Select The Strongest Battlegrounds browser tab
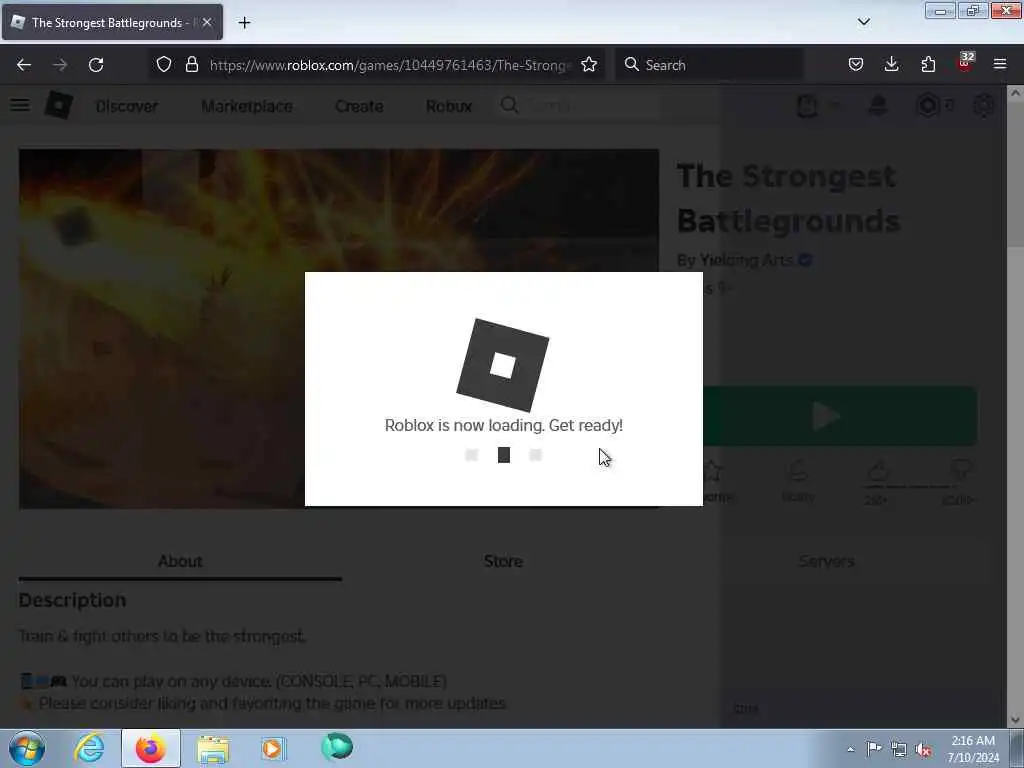 112,23
